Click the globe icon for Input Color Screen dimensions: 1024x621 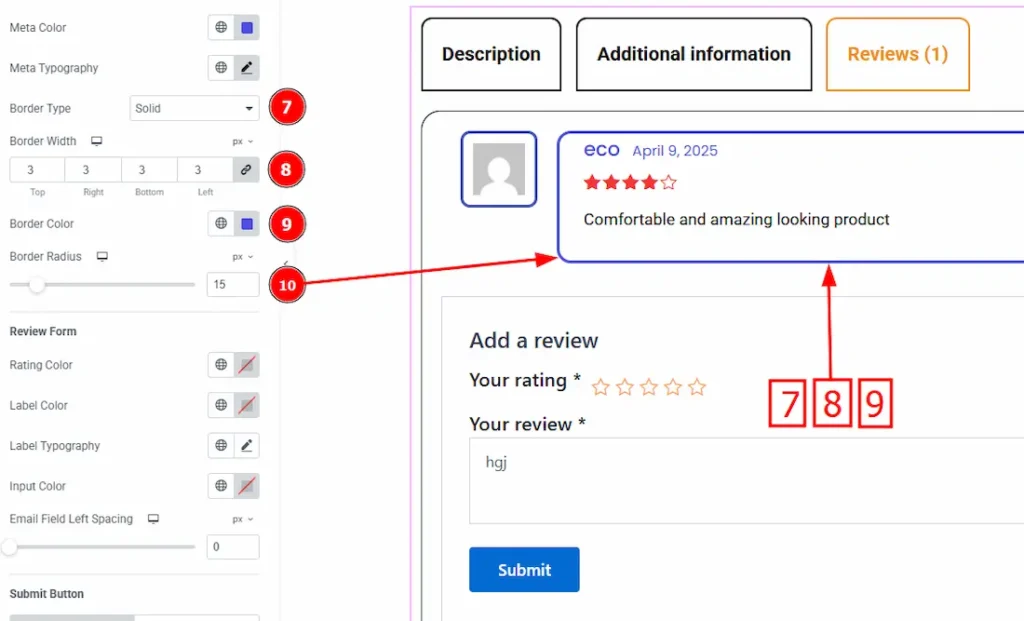tap(221, 486)
